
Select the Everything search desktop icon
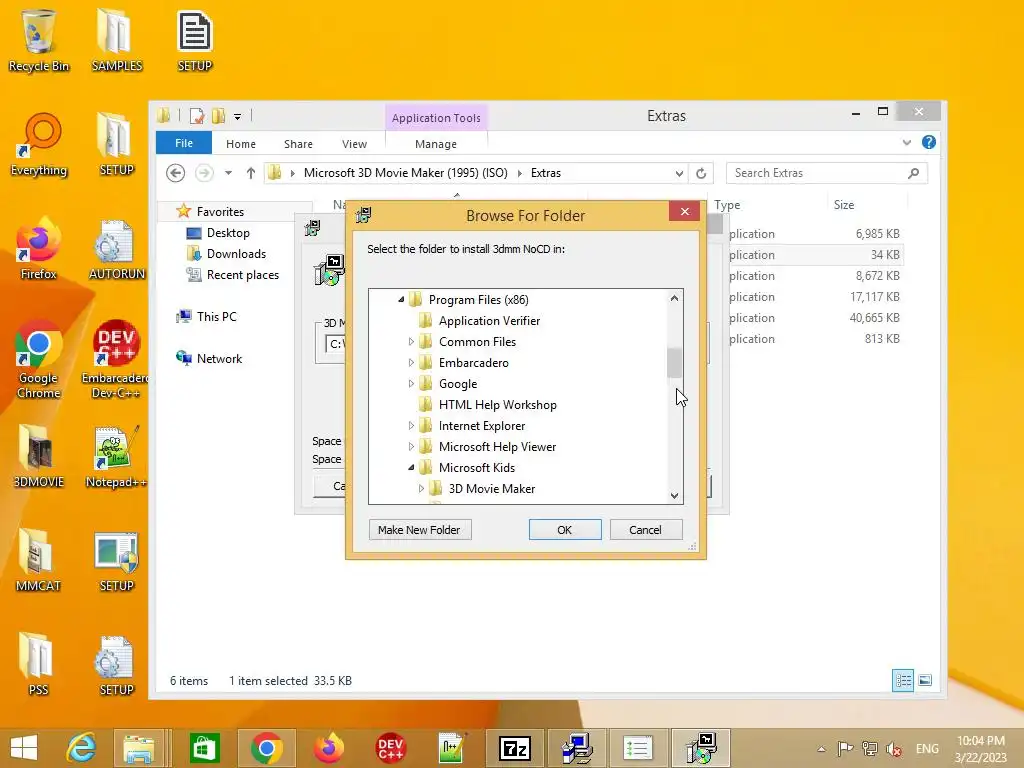[x=39, y=145]
